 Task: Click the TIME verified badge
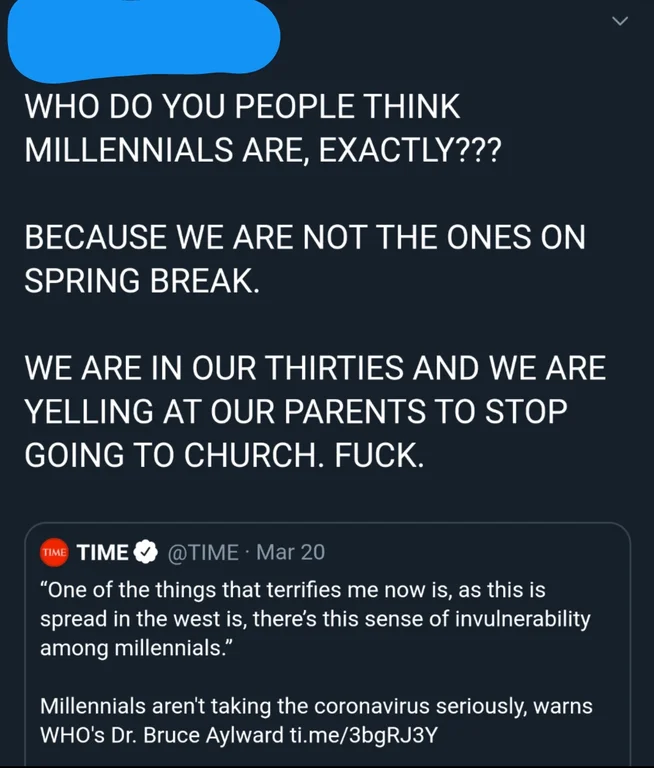[146, 552]
